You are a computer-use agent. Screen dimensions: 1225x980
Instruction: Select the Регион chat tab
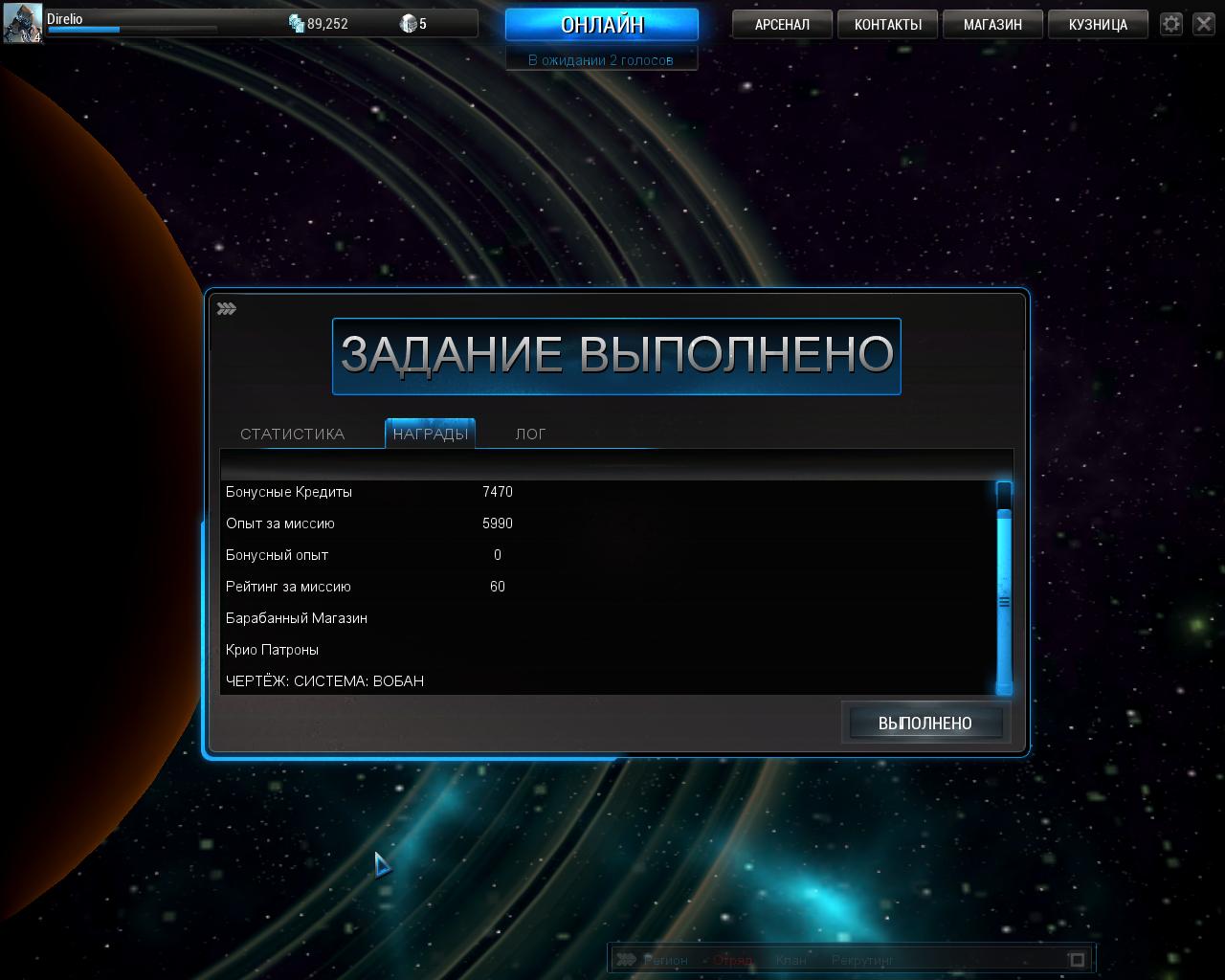coord(665,960)
